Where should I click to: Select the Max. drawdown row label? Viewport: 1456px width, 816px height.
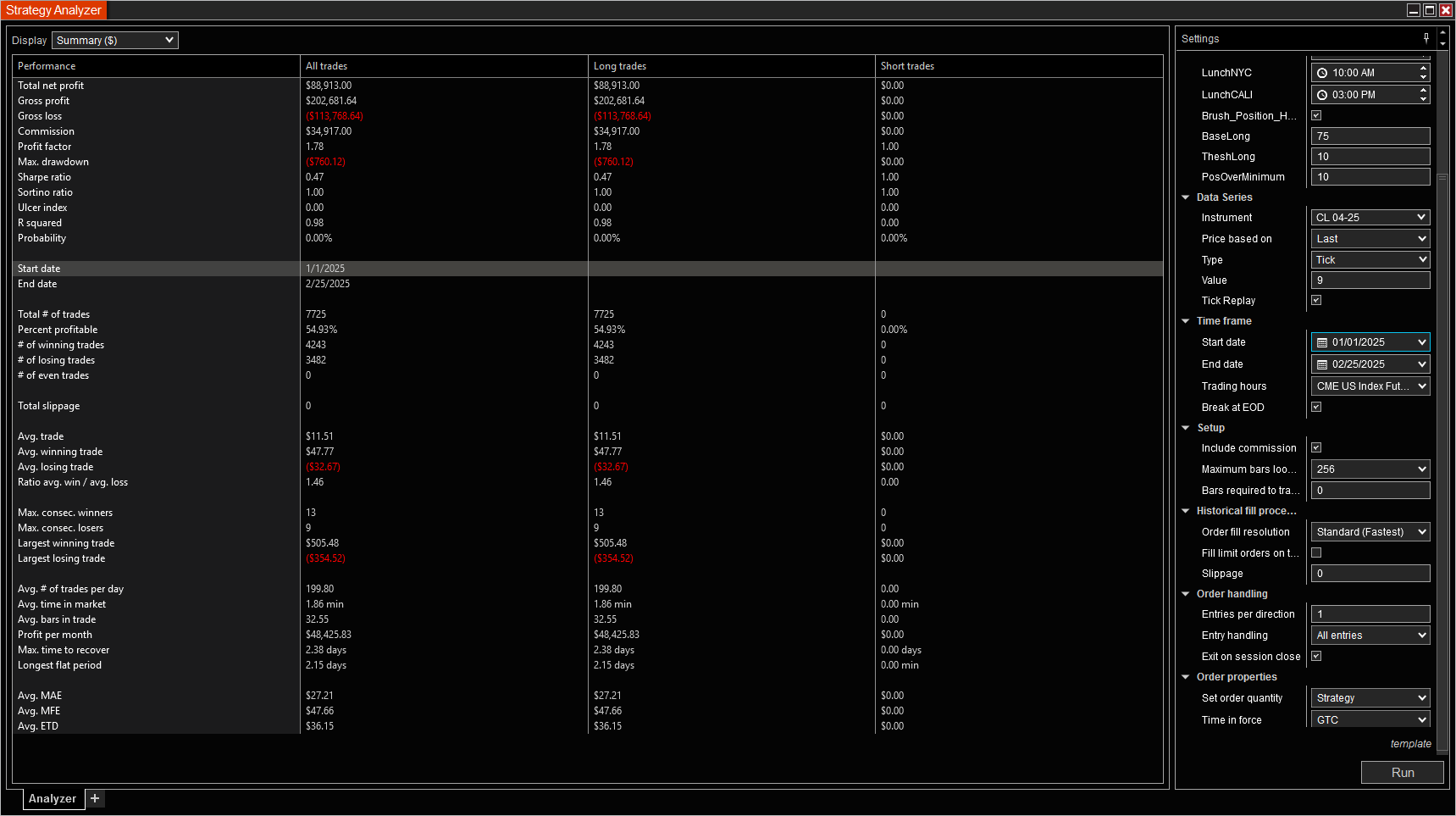[53, 162]
